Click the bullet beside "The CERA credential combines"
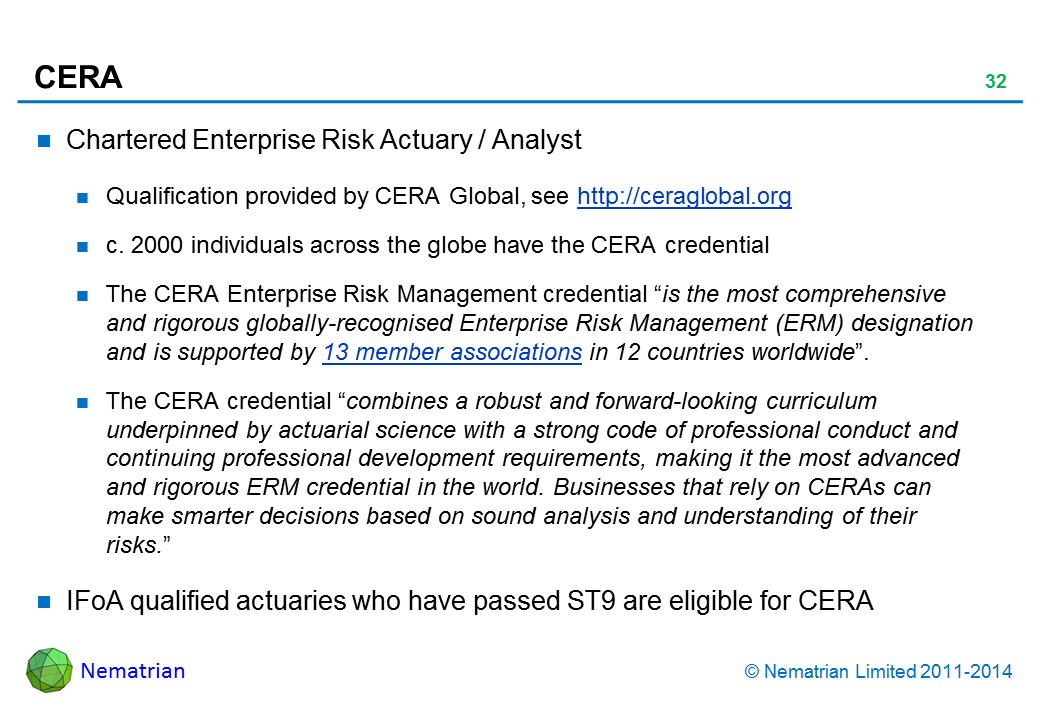This screenshot has width=1040, height=720. coord(84,403)
